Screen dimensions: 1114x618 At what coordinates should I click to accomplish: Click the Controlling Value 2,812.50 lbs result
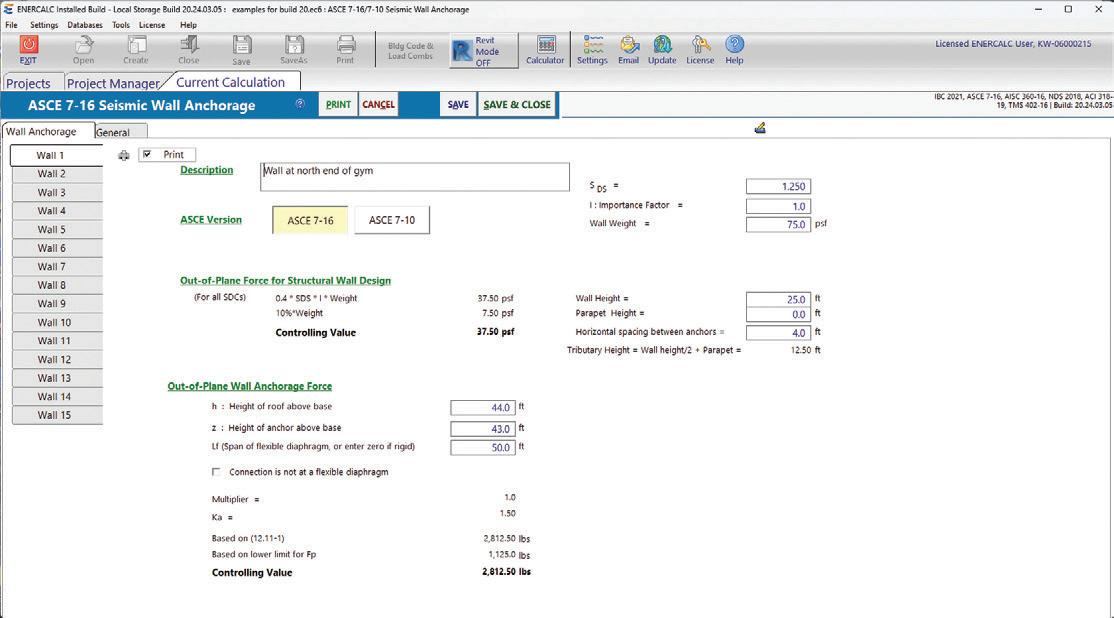click(x=506, y=572)
